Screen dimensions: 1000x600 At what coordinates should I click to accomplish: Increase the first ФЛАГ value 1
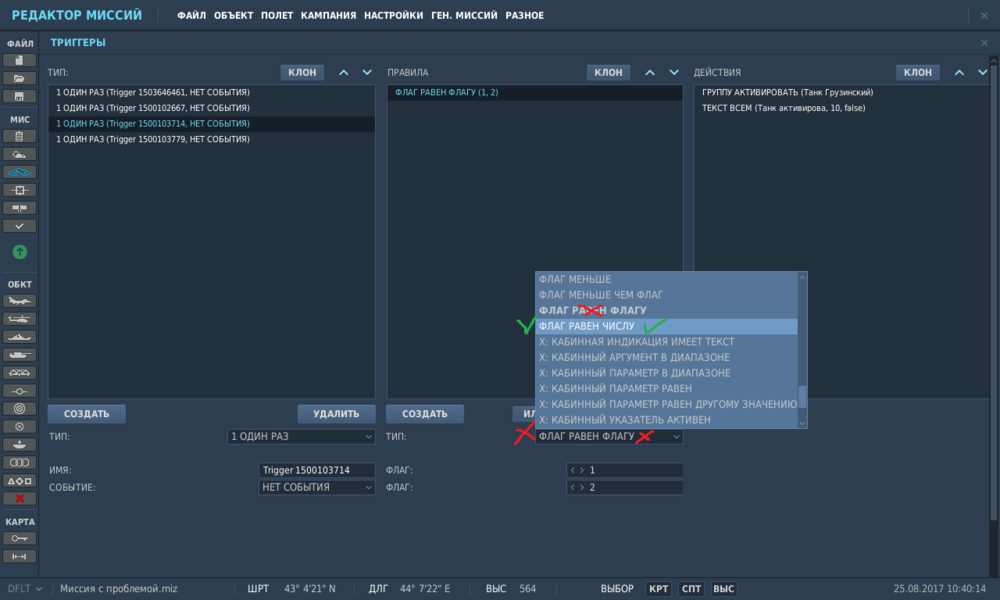[x=582, y=470]
